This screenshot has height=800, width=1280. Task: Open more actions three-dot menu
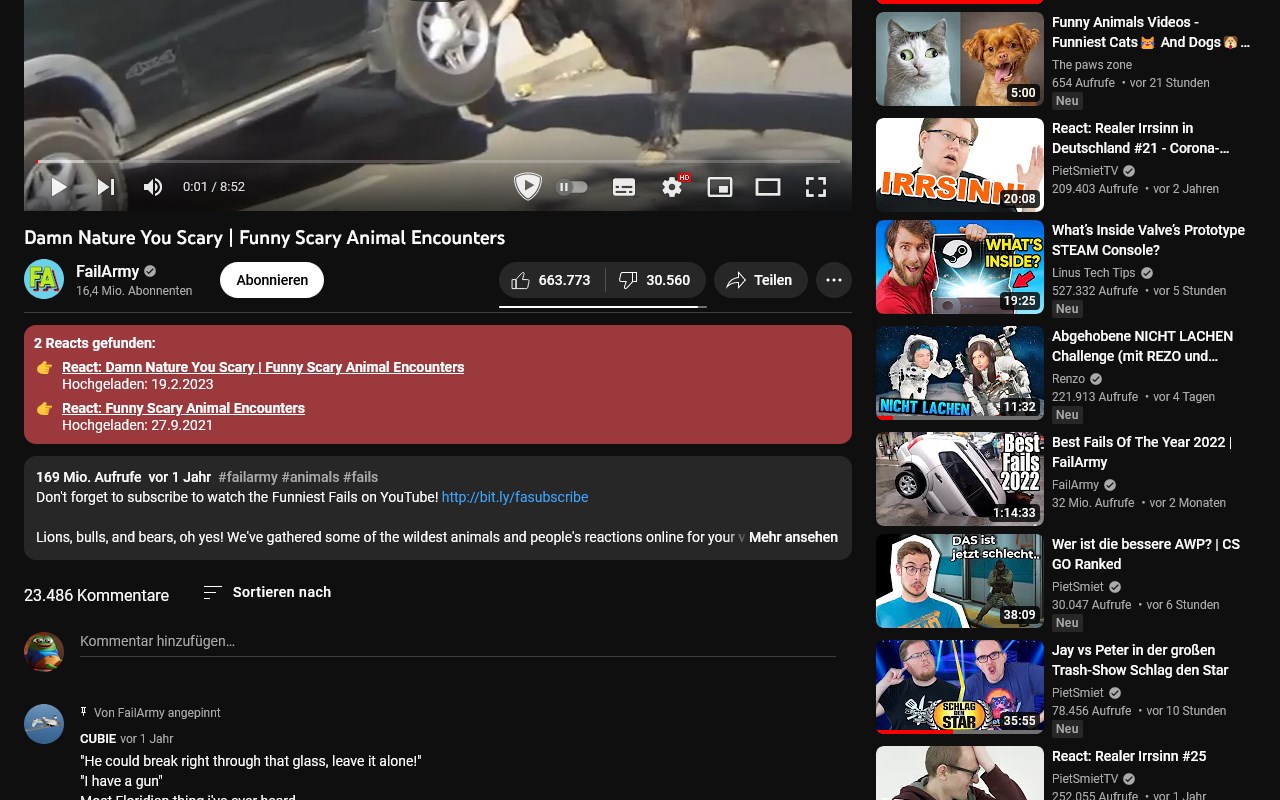pyautogui.click(x=834, y=280)
